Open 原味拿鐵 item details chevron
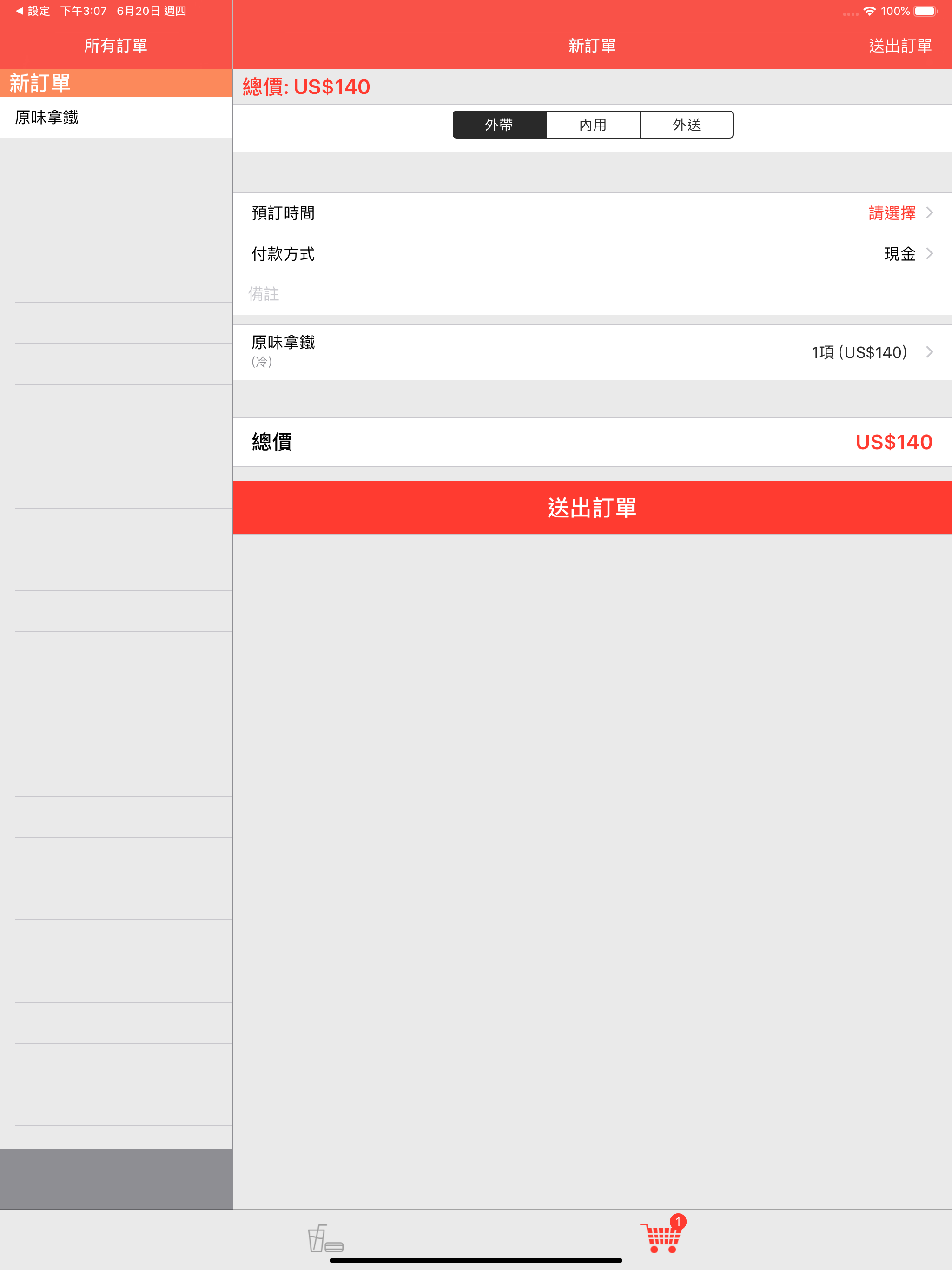Image resolution: width=952 pixels, height=1270 pixels. point(930,352)
